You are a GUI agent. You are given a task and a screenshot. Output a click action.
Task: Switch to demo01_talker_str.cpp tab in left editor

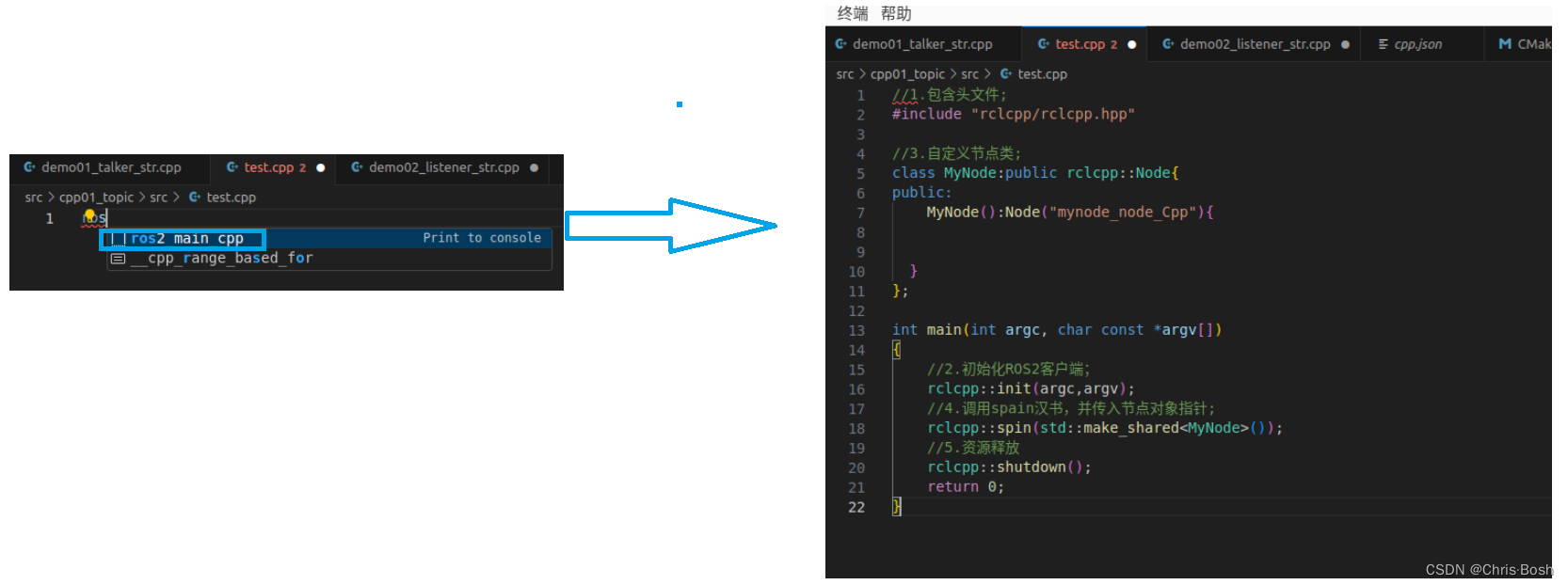[x=110, y=167]
